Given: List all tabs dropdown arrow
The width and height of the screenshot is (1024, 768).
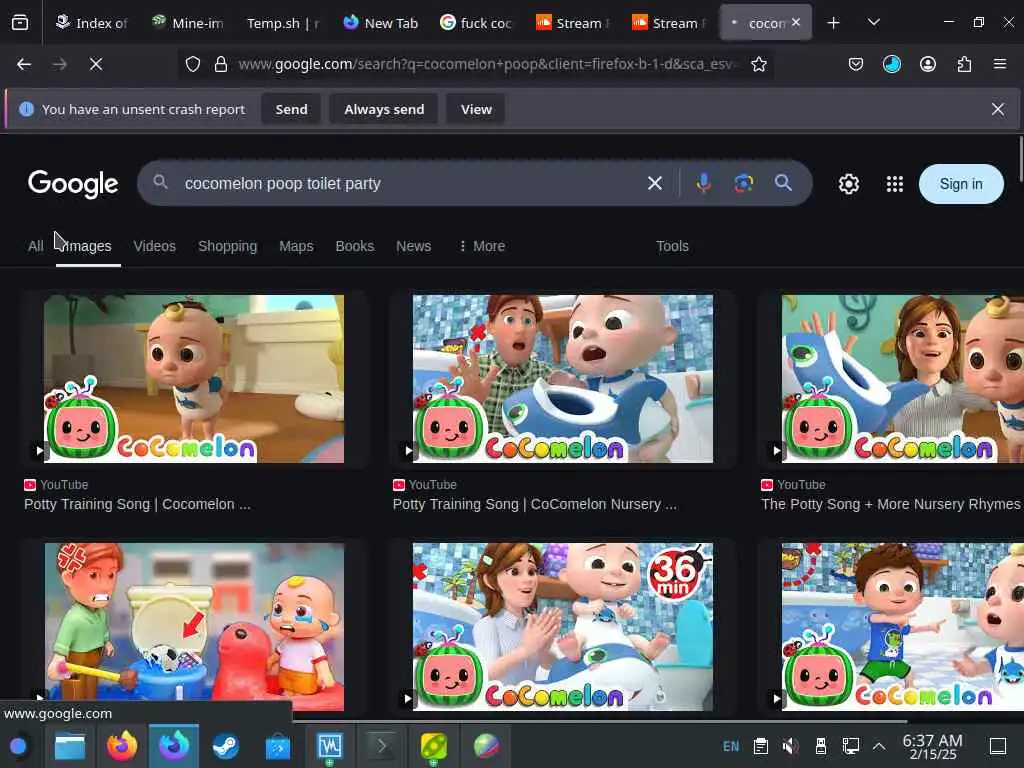Looking at the screenshot, I should [874, 23].
